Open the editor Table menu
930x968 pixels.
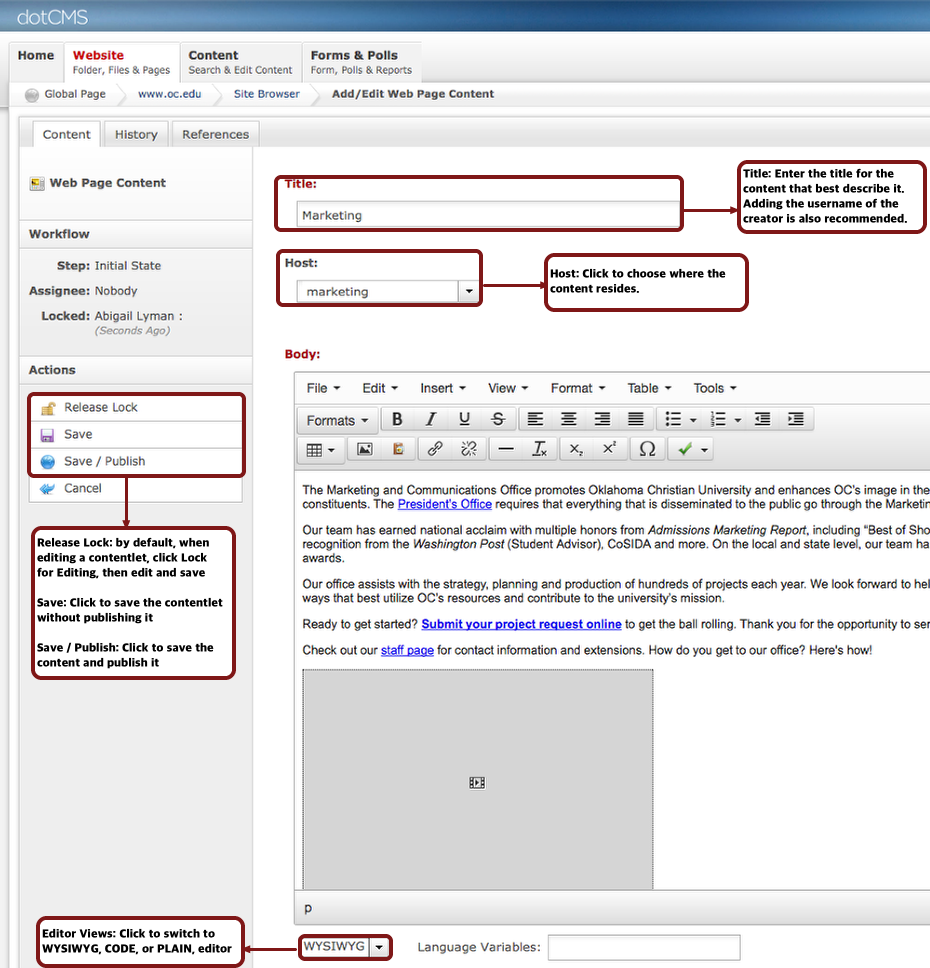coord(648,388)
